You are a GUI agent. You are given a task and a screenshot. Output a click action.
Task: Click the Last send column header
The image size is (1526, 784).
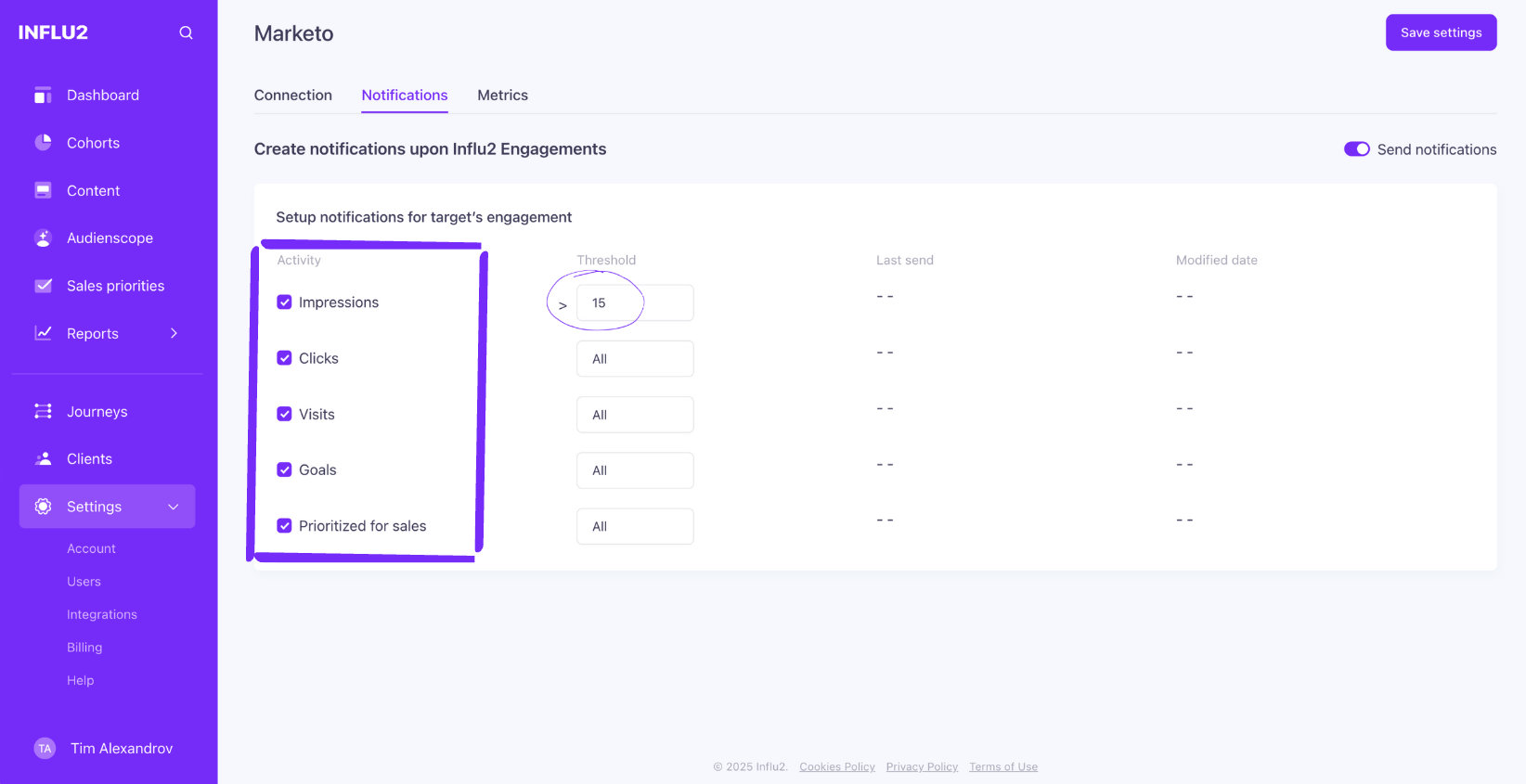[905, 261]
